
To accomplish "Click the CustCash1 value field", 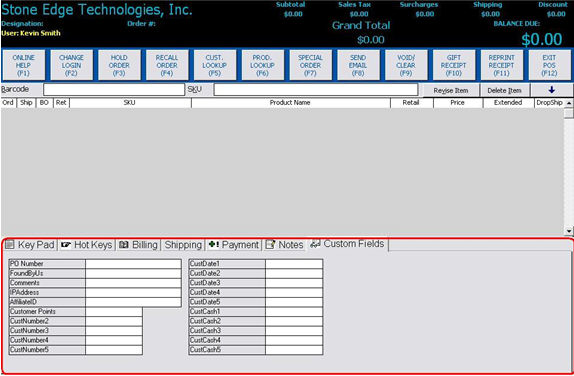I will [294, 312].
